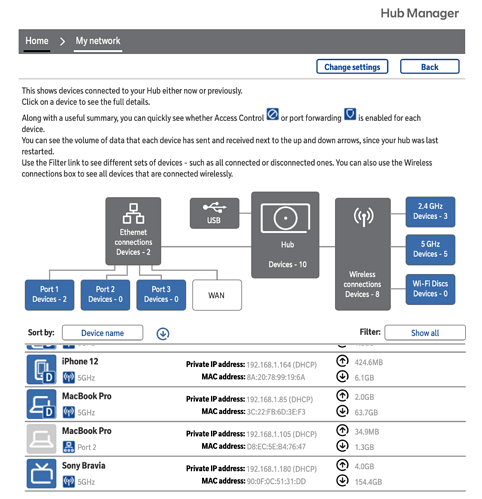The image size is (482, 499).
Task: Click upload arrow next to 34.9MB
Action: coord(342,430)
